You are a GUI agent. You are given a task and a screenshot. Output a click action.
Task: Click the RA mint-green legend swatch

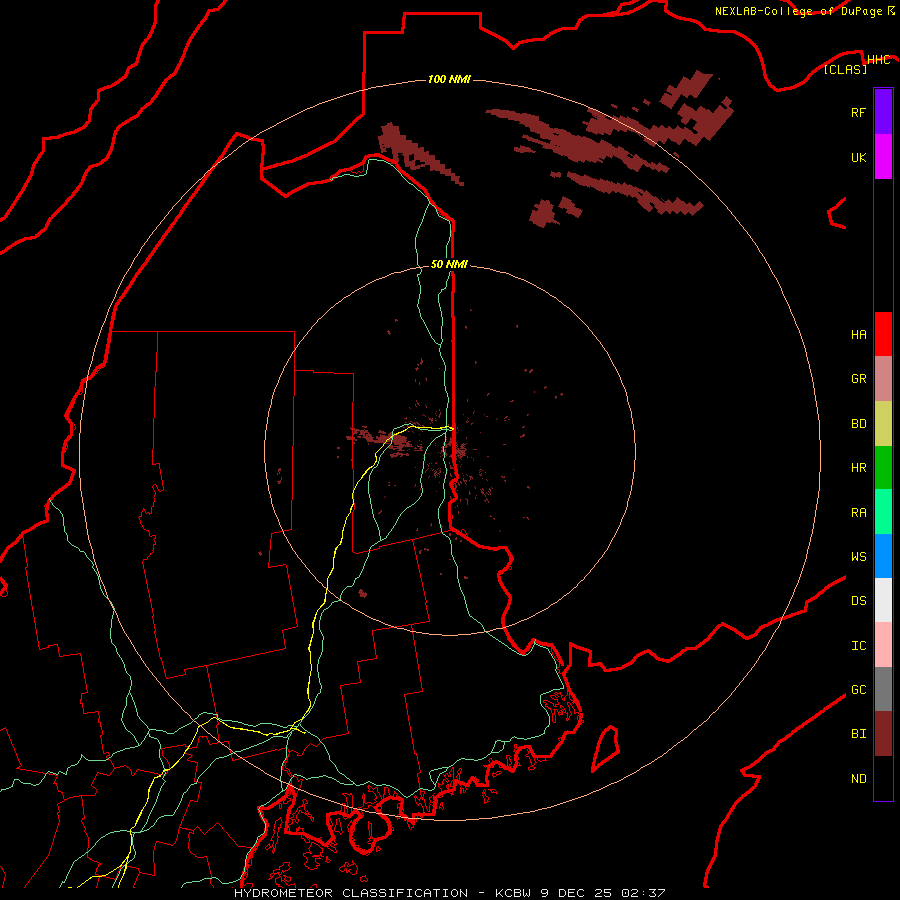(x=883, y=512)
